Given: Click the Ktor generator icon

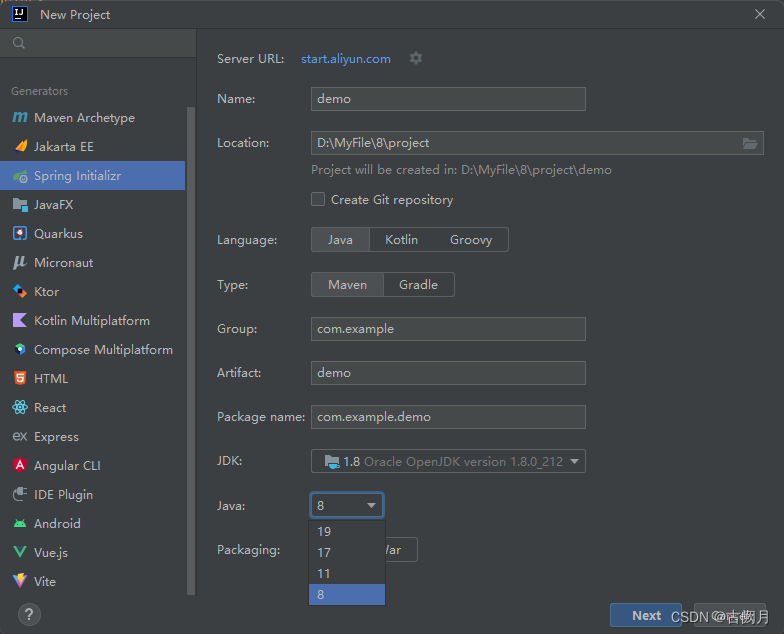Looking at the screenshot, I should pyautogui.click(x=20, y=292).
